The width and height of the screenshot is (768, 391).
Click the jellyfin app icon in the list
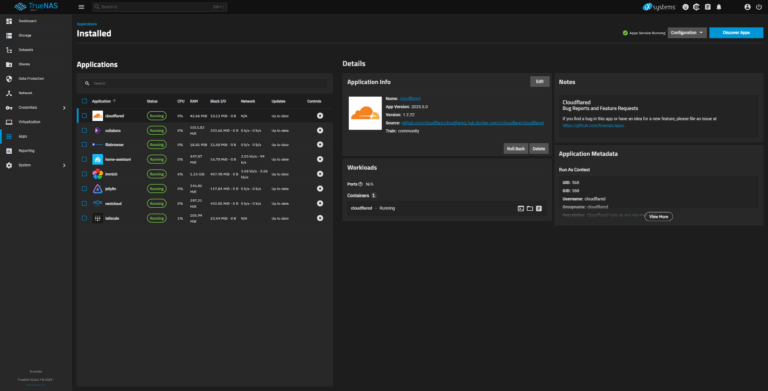click(97, 189)
